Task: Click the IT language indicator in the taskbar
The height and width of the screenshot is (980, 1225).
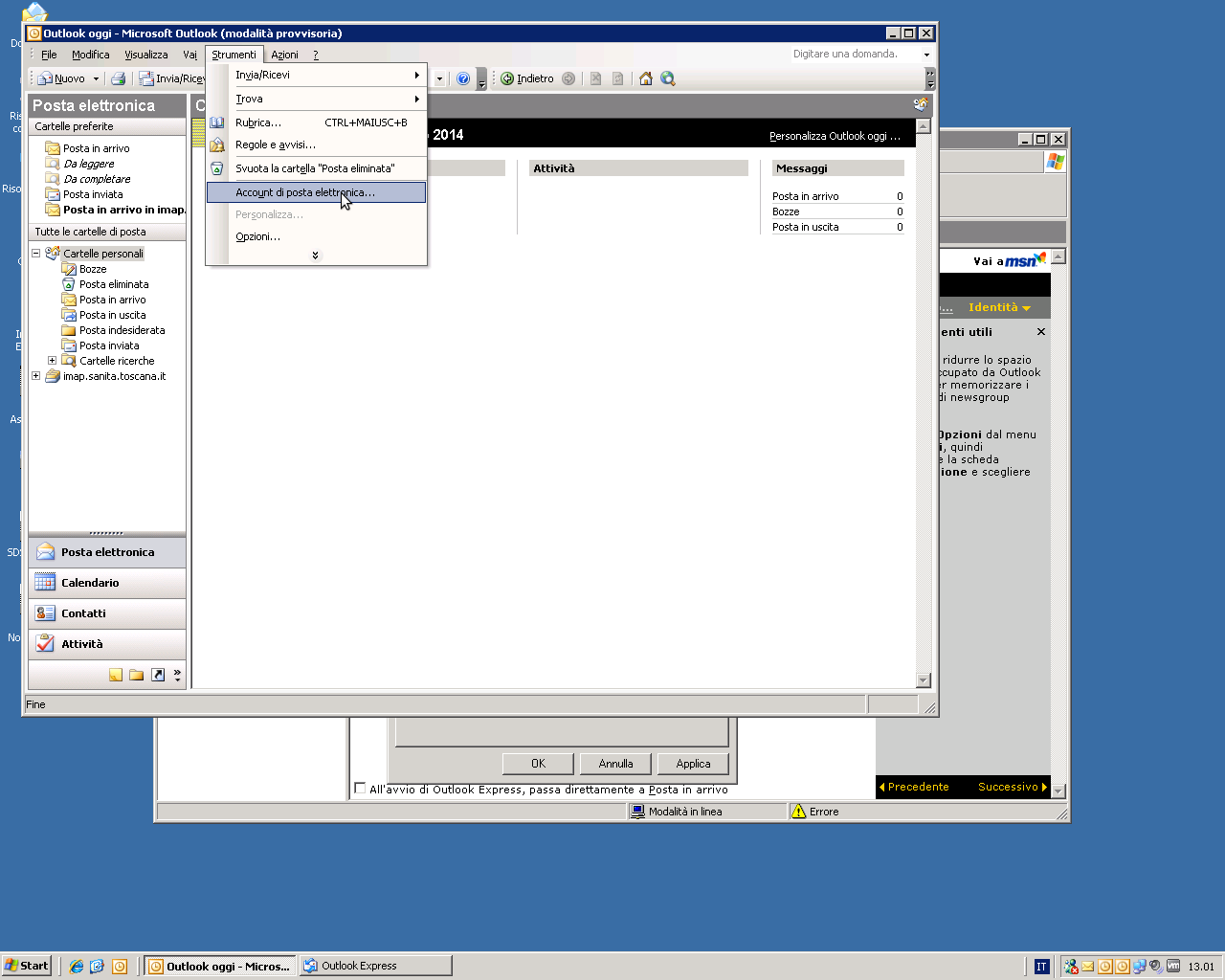Action: coord(1042,966)
